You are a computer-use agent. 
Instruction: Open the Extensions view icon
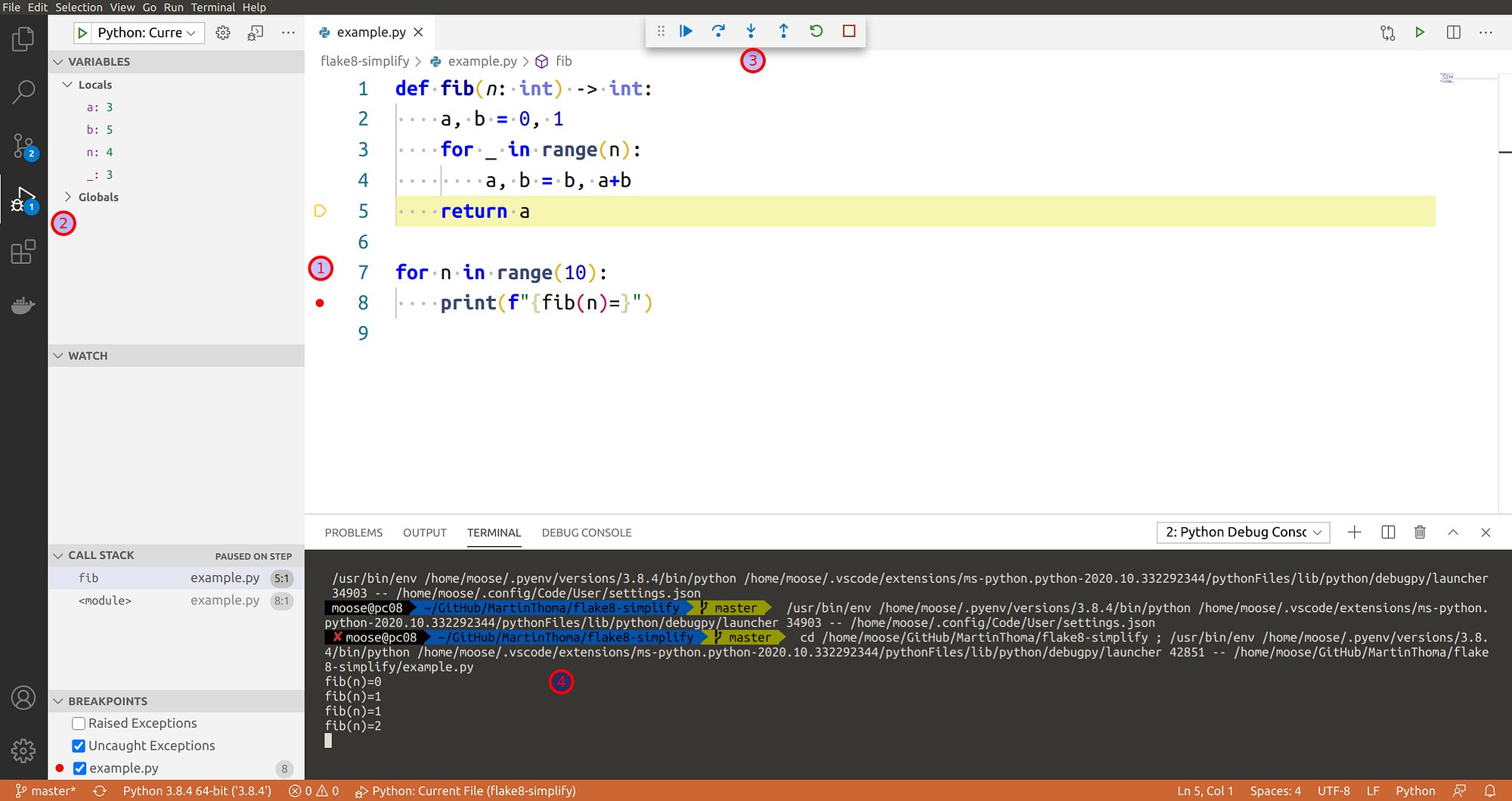pyautogui.click(x=23, y=252)
